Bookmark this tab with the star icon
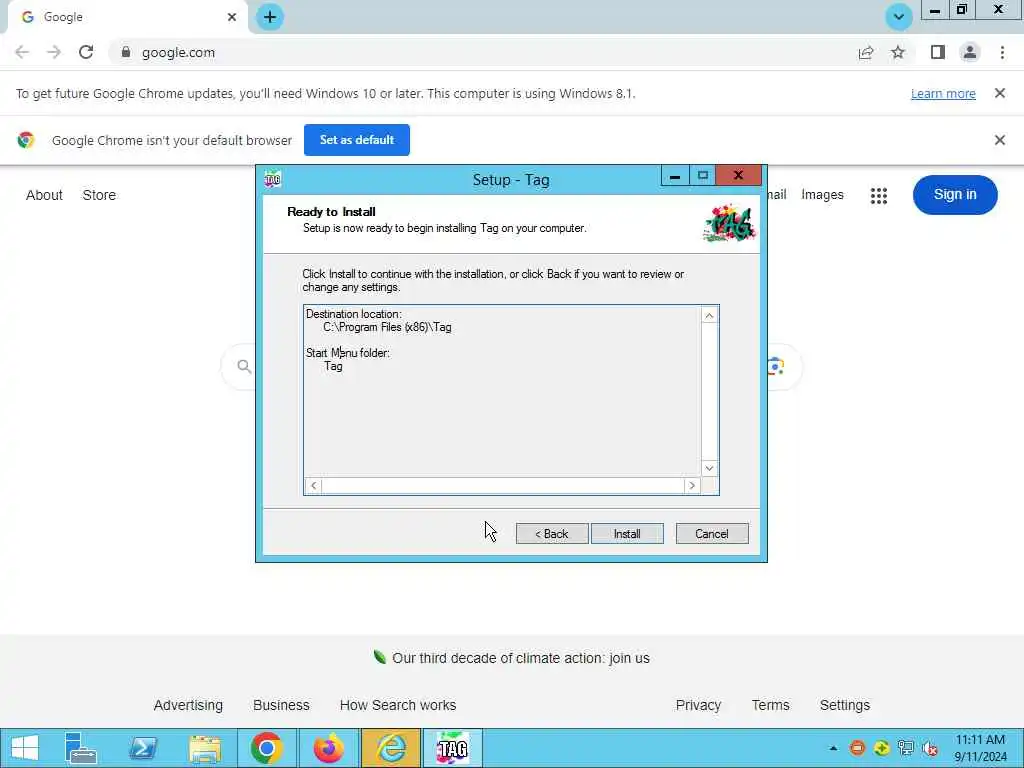This screenshot has height=768, width=1024. (898, 52)
